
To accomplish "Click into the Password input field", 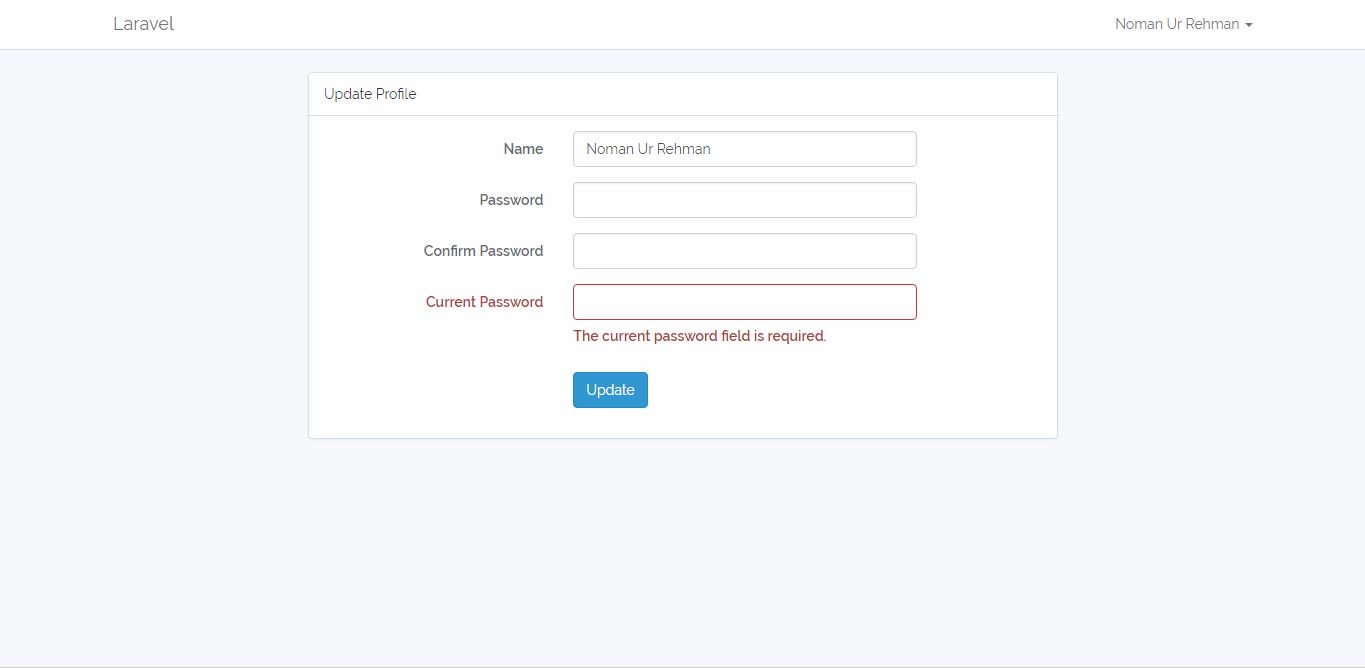I will point(744,200).
